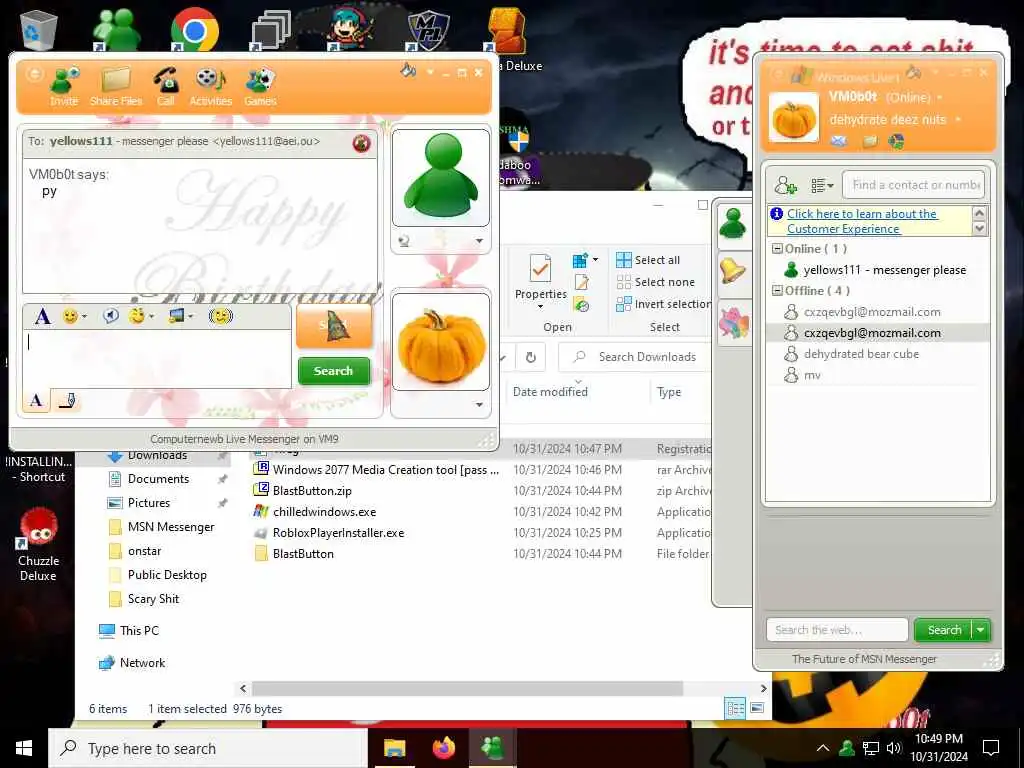Screen dimensions: 1024x768
Task: Send a nudge with the shaking smiley
Action: pos(221,317)
